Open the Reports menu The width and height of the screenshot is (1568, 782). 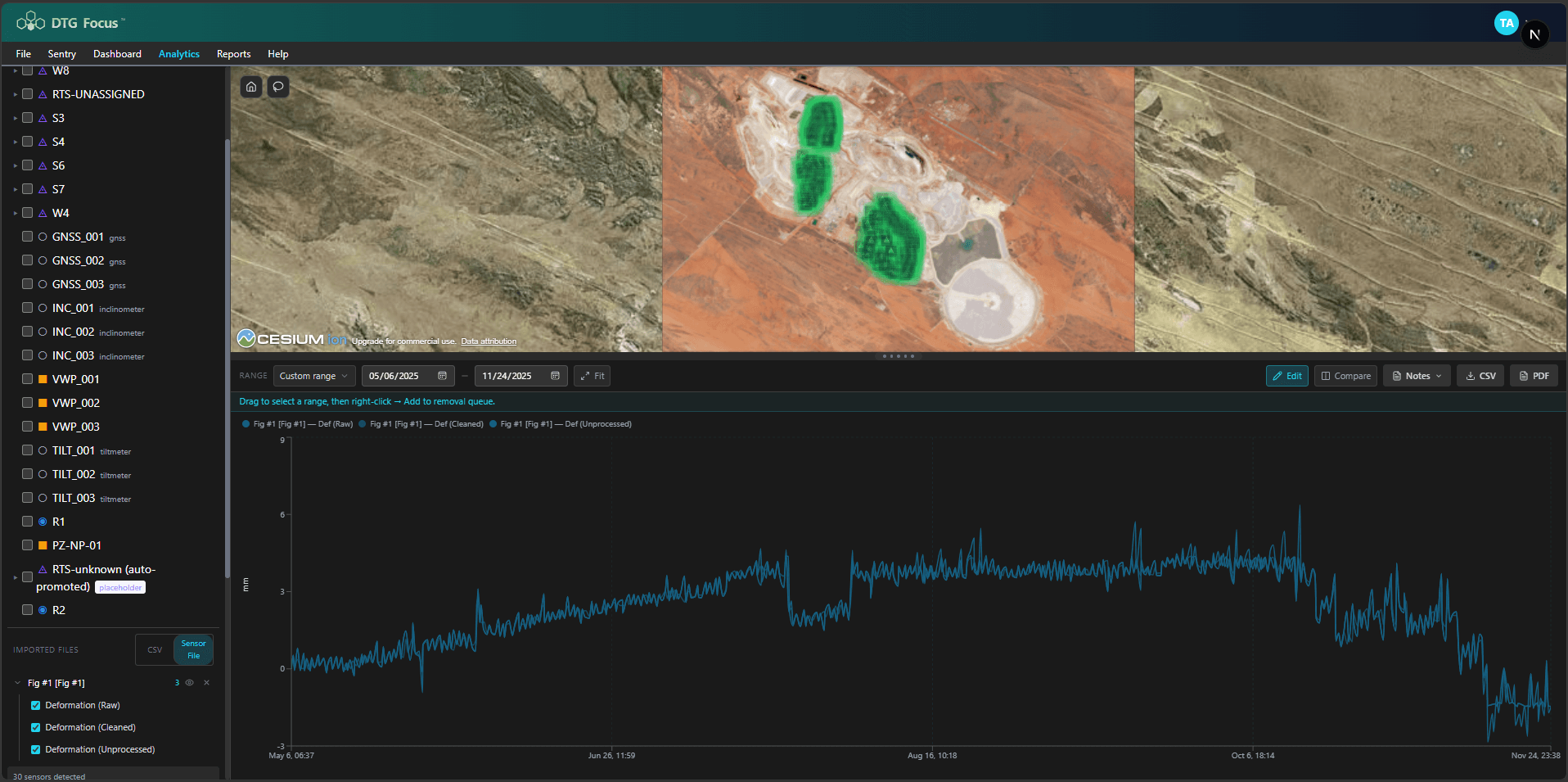click(233, 54)
